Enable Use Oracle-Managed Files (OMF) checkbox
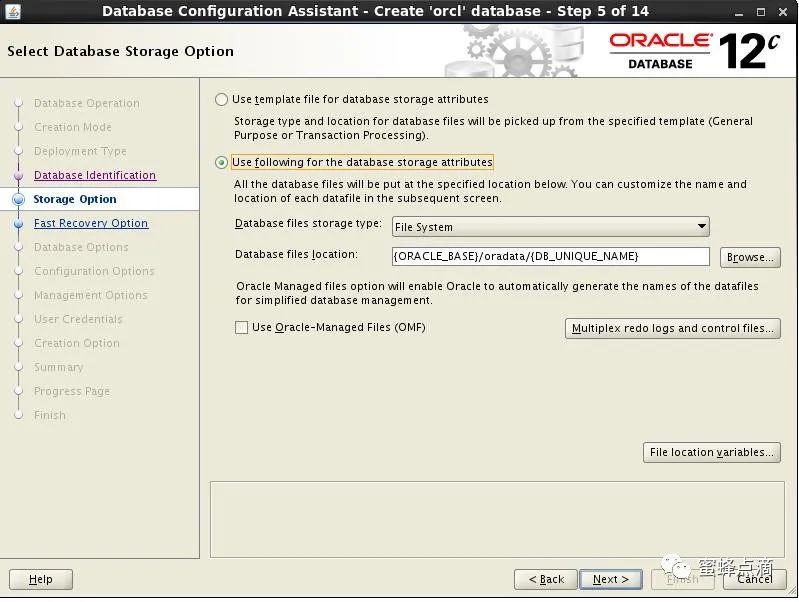The width and height of the screenshot is (799, 602). [242, 327]
